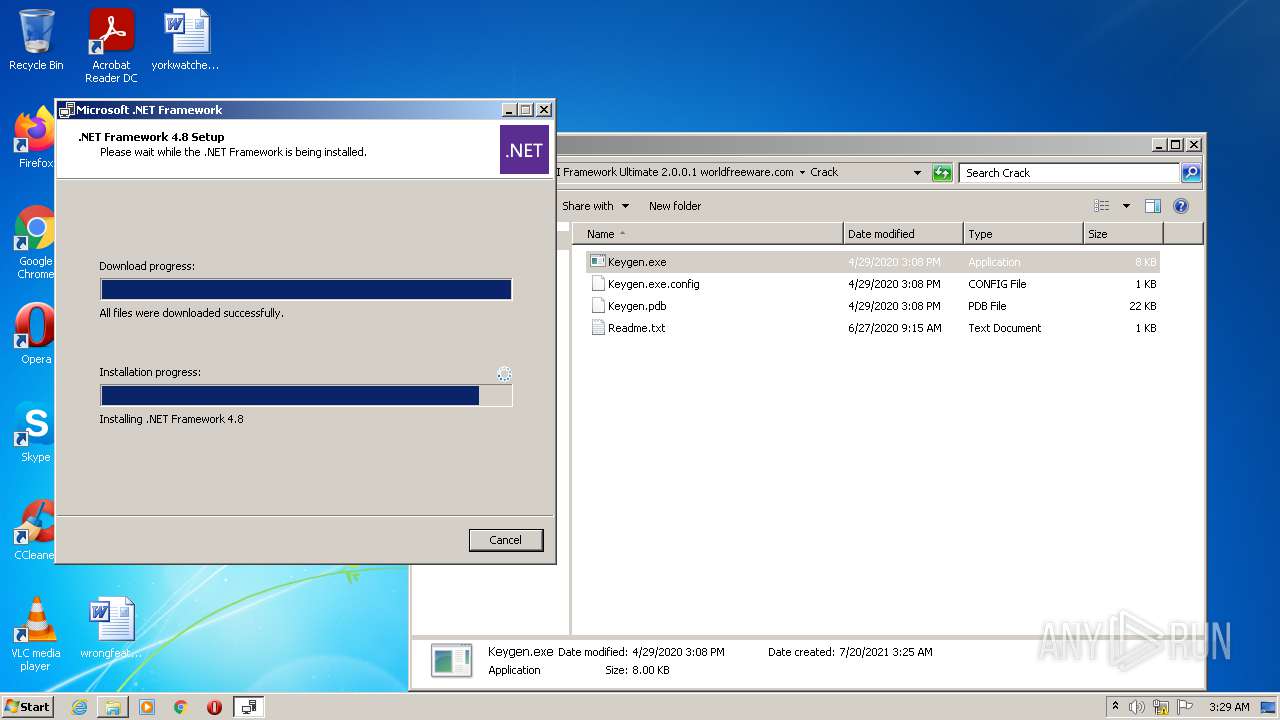
Task: Click the Action Center flag tray icon
Action: pos(1184,707)
